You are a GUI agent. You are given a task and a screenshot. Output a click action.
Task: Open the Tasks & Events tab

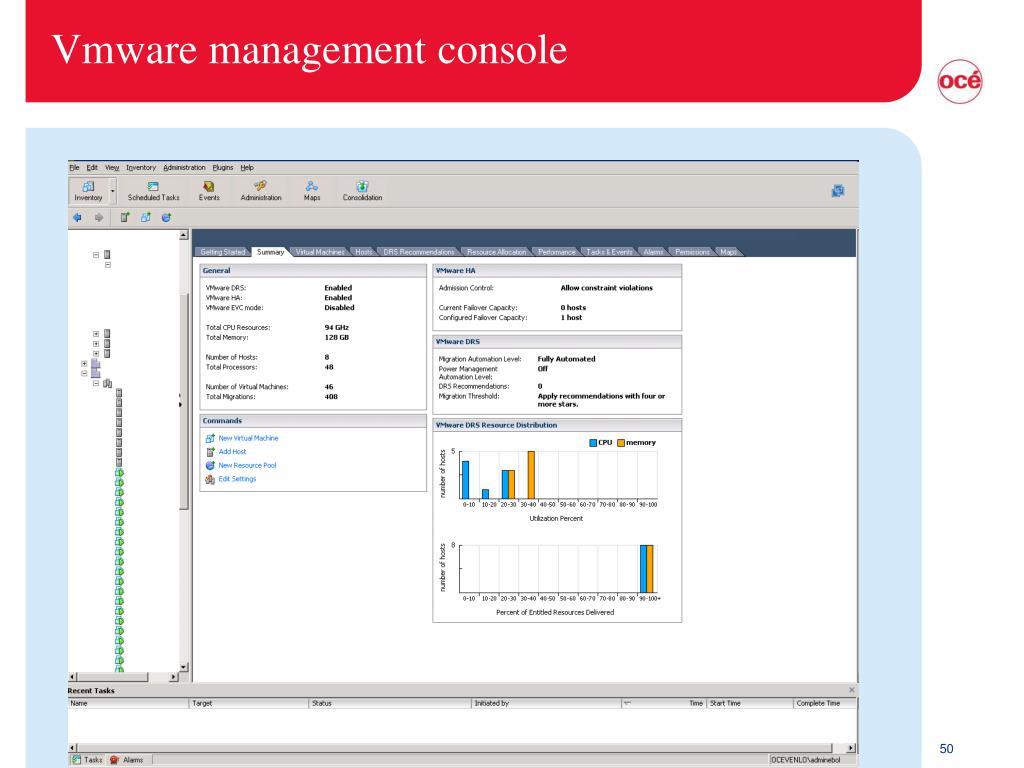[609, 252]
